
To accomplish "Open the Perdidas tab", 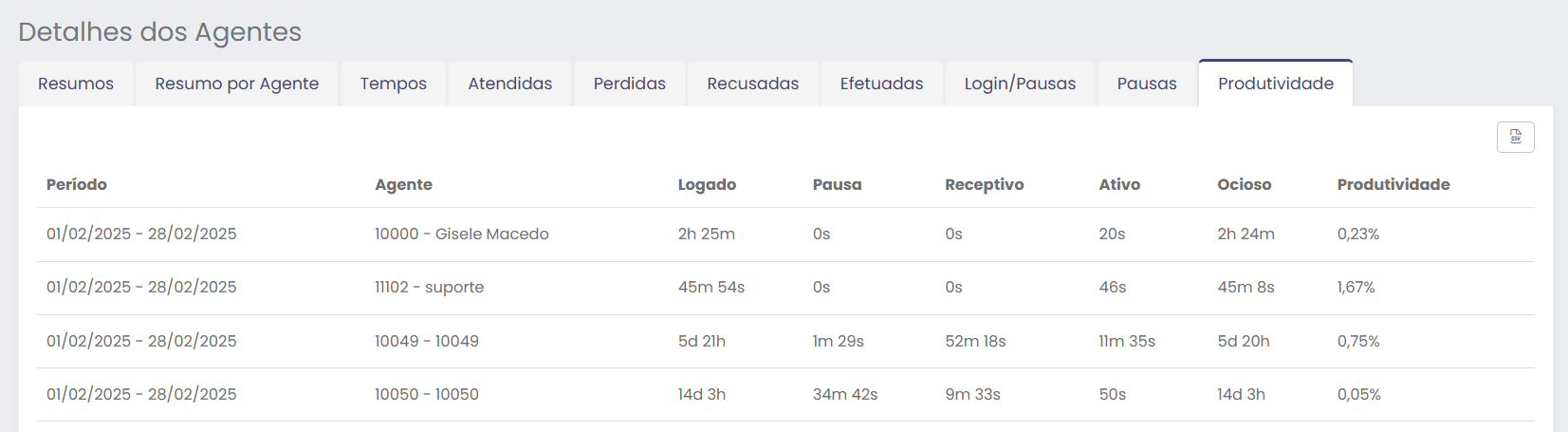I will click(x=629, y=84).
